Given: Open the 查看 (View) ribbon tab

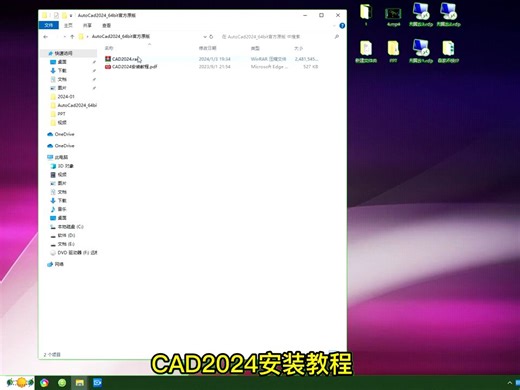Looking at the screenshot, I should [x=106, y=25].
